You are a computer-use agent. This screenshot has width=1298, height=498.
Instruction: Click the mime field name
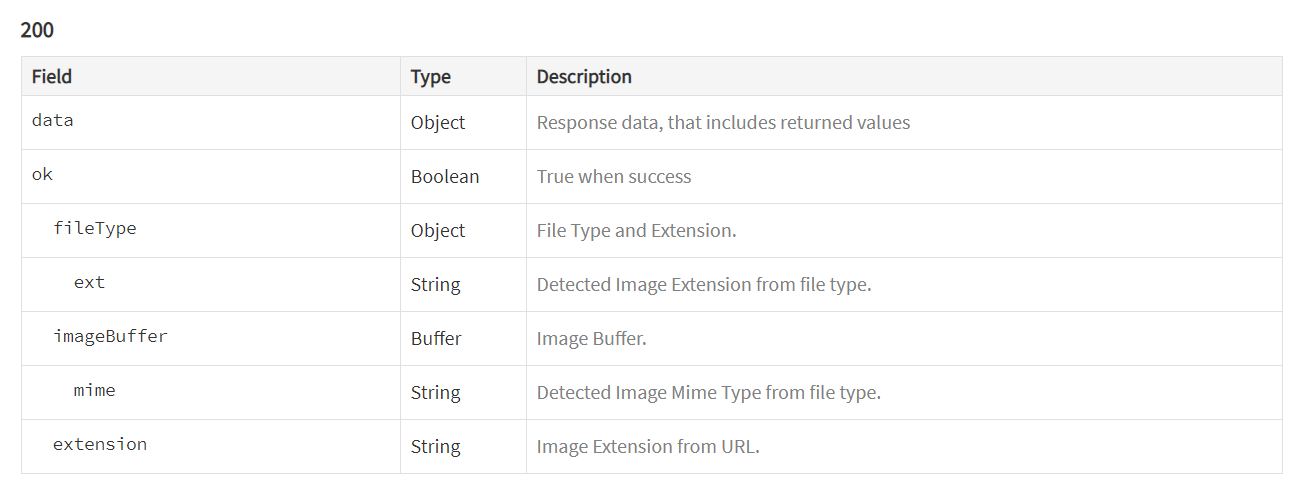[95, 390]
